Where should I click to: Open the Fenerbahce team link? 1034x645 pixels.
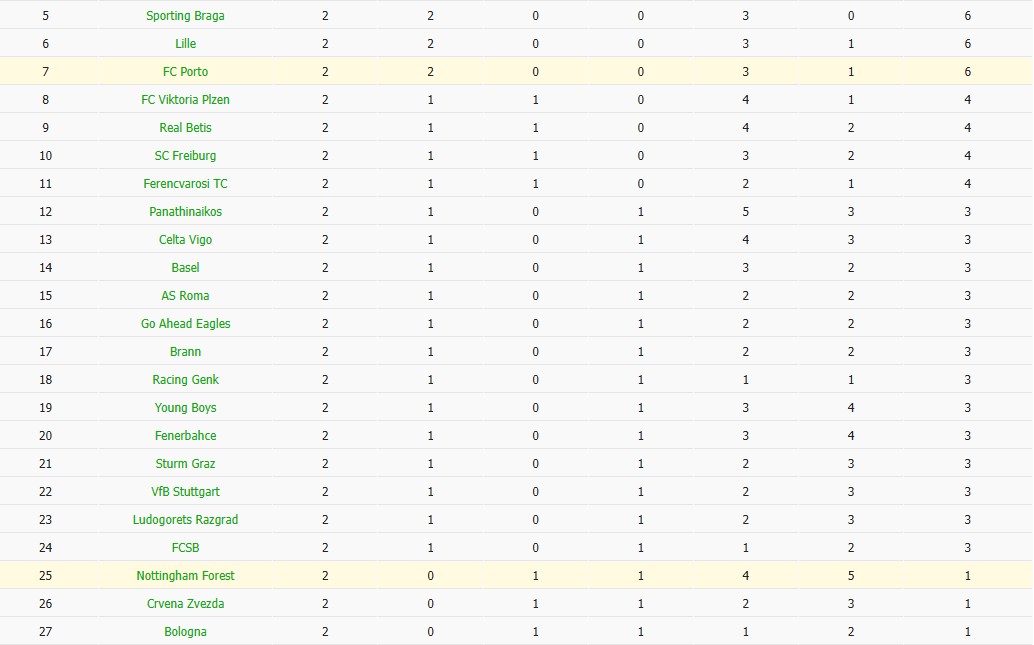185,436
